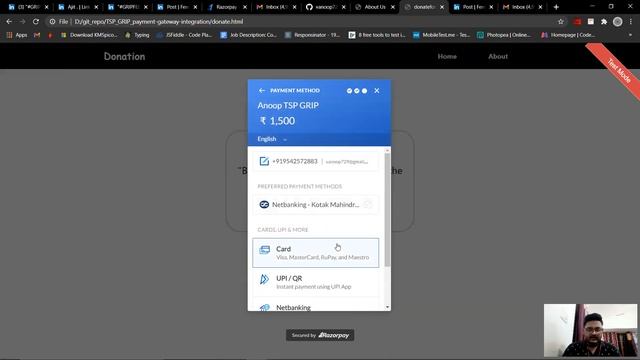Close the Apt | Lin LinkedIn tab
640x360 pixels.
coord(96,7)
